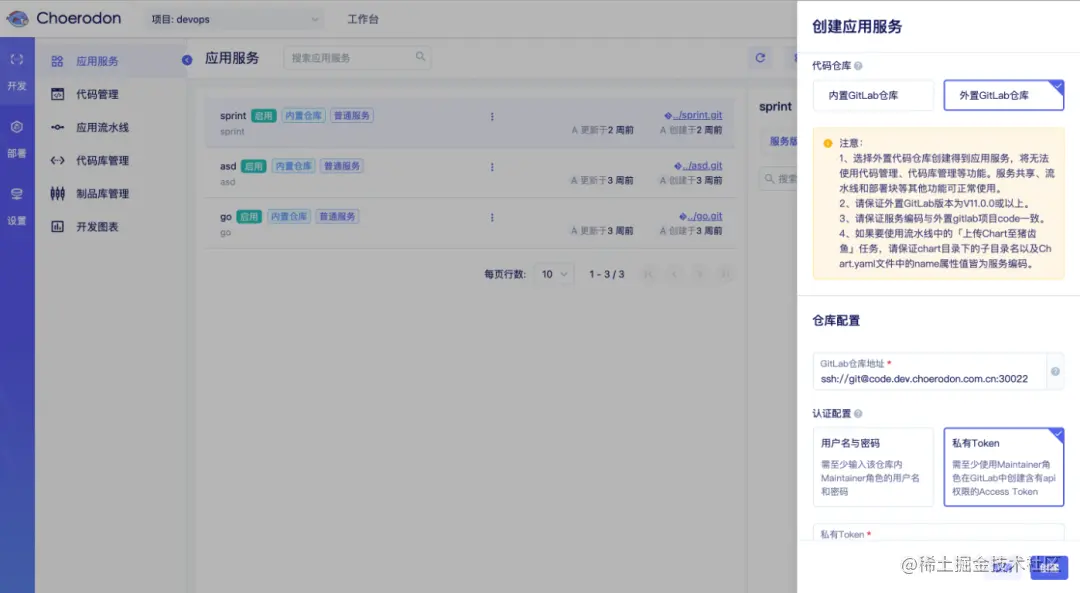
Task: Click the 搜索应用服务 search box
Action: pos(357,58)
